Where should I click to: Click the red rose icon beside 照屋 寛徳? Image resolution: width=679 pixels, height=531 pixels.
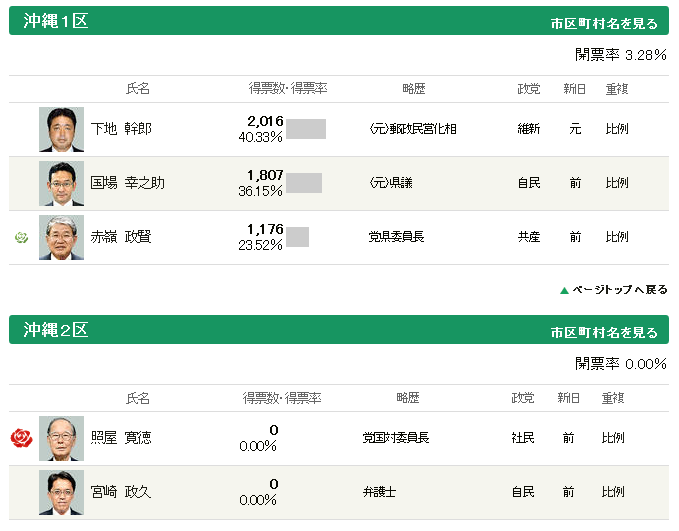coord(21,438)
